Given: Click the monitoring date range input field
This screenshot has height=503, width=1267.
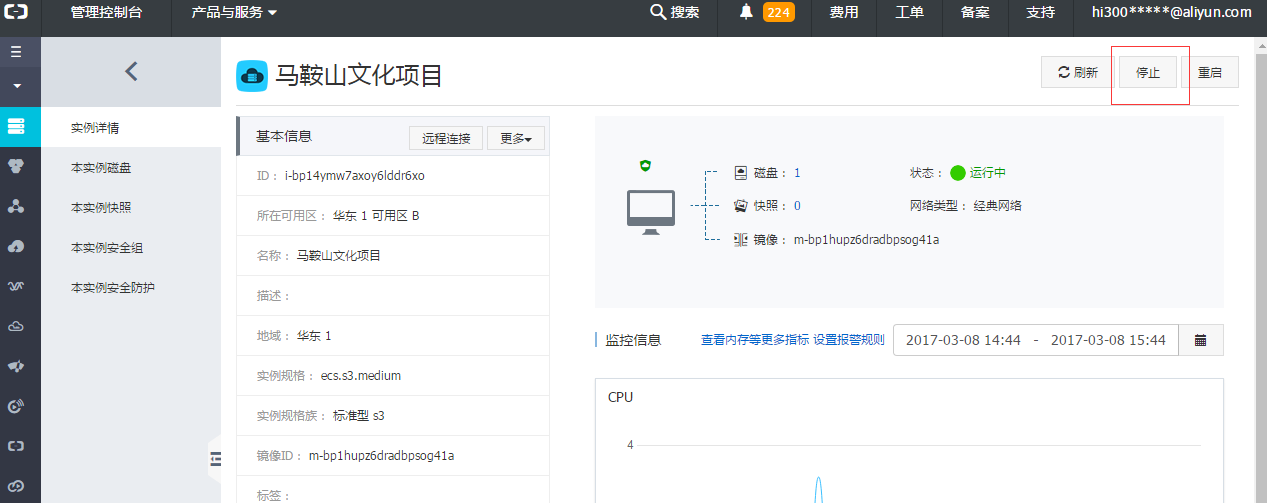Looking at the screenshot, I should pos(1036,340).
